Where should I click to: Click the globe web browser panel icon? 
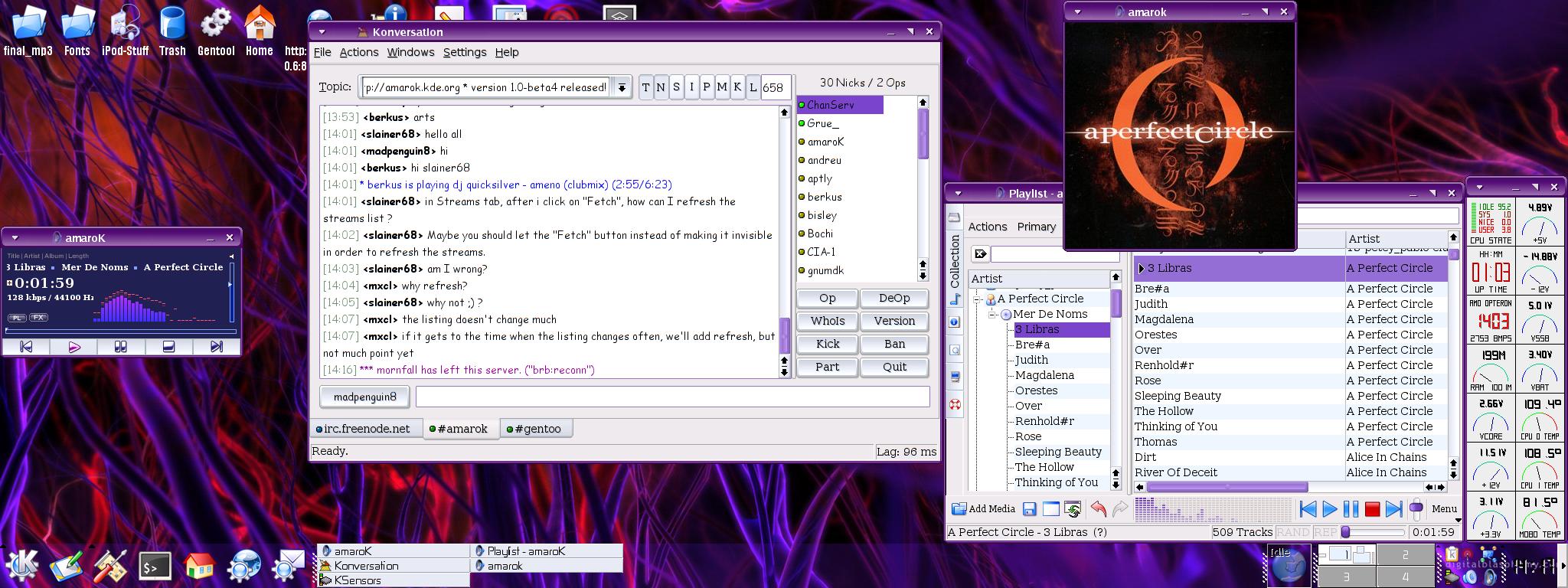[243, 566]
